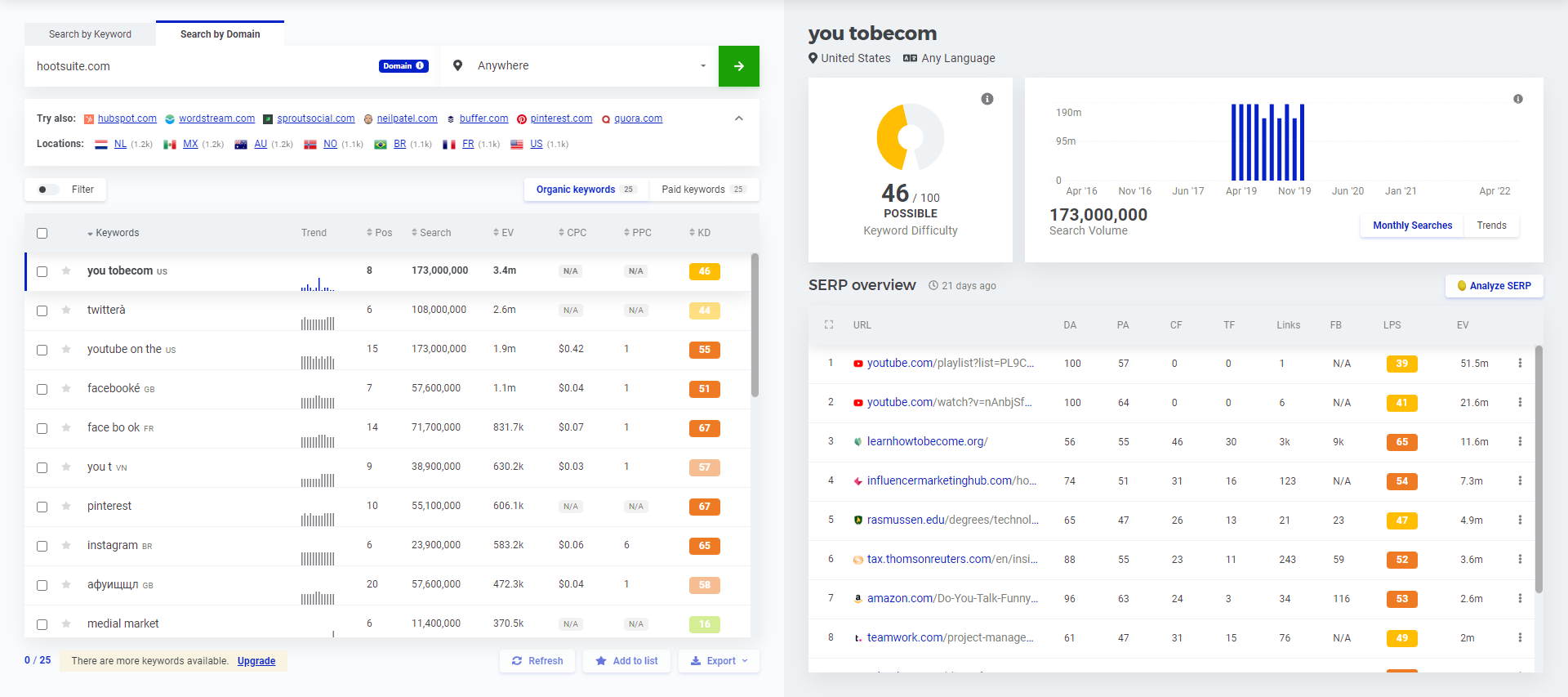Viewport: 1568px width, 697px height.
Task: Open the Anywhere location dropdown
Action: click(x=580, y=66)
